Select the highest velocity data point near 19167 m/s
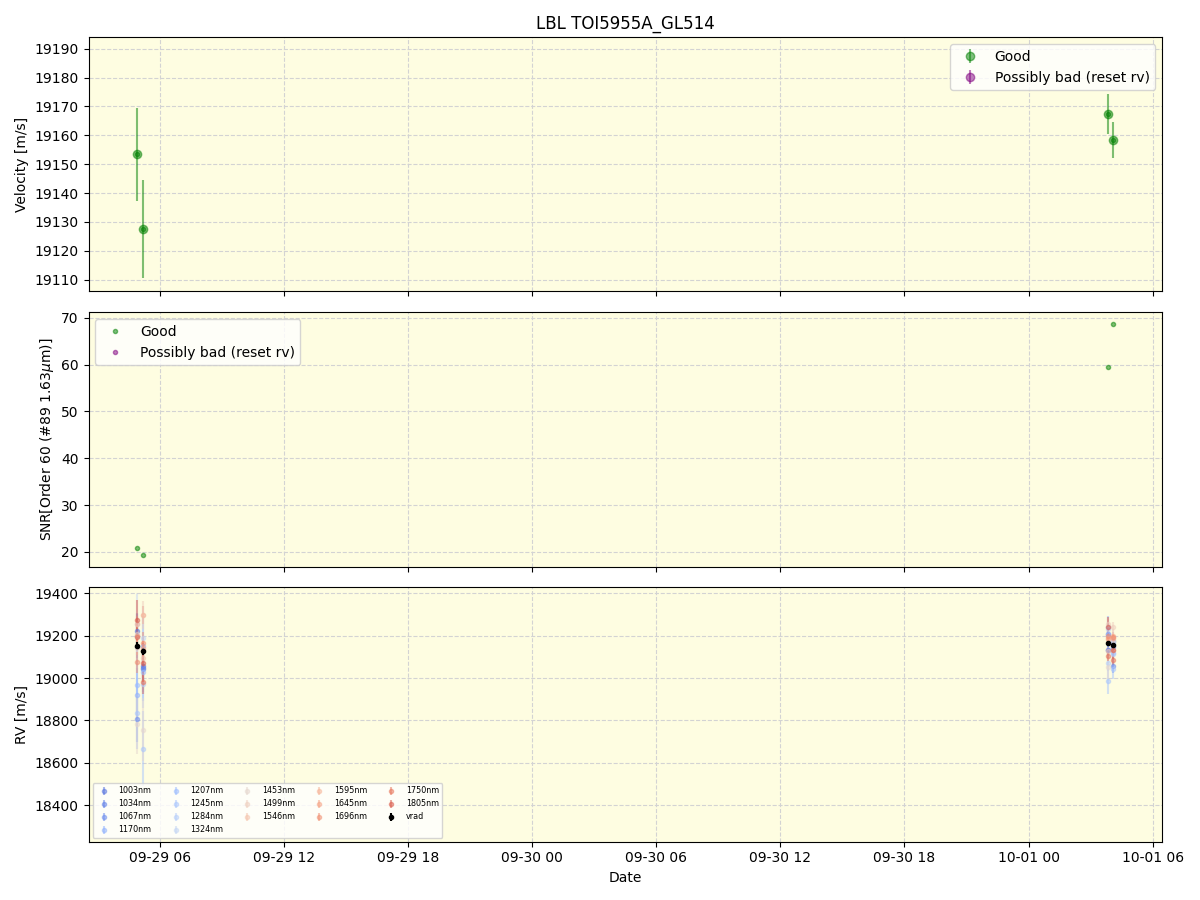 [x=1108, y=114]
